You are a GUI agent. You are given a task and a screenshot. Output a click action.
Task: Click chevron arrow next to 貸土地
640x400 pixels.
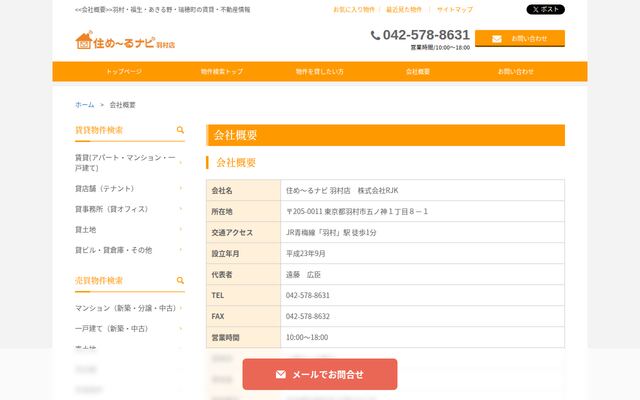tap(181, 229)
